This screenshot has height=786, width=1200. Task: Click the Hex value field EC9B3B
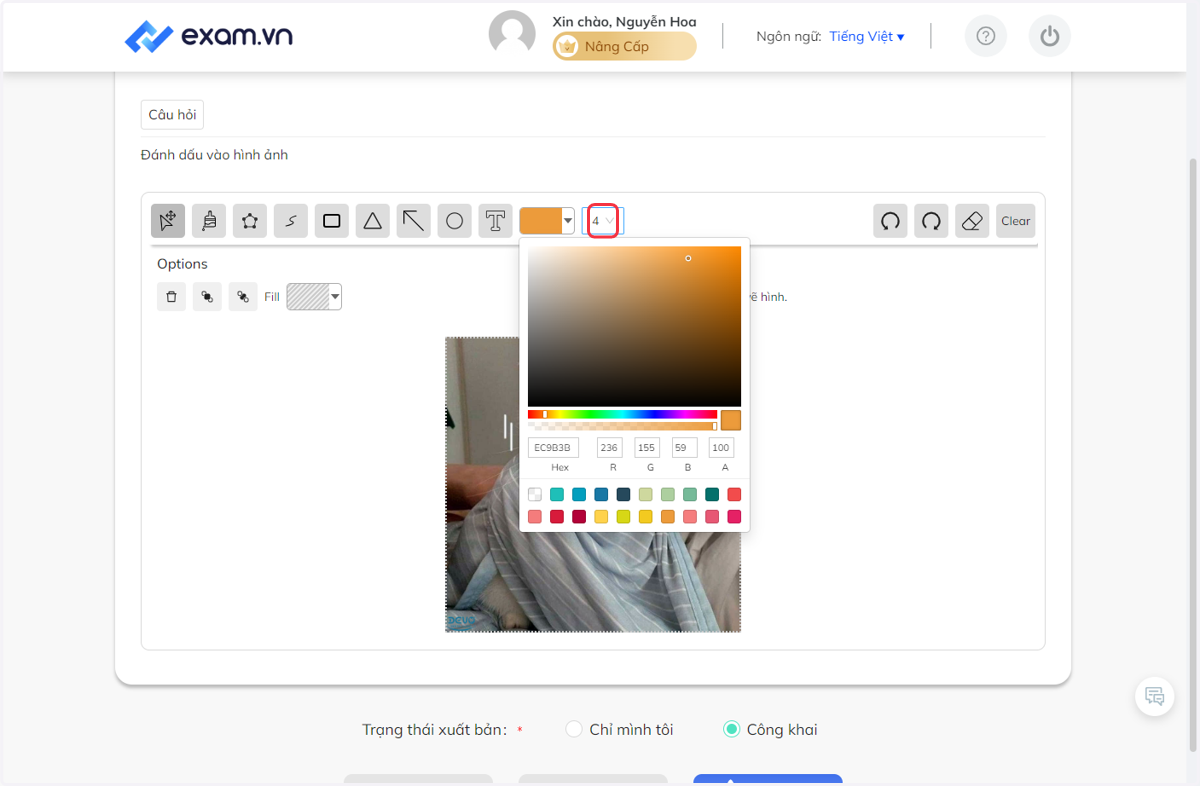pyautogui.click(x=553, y=448)
